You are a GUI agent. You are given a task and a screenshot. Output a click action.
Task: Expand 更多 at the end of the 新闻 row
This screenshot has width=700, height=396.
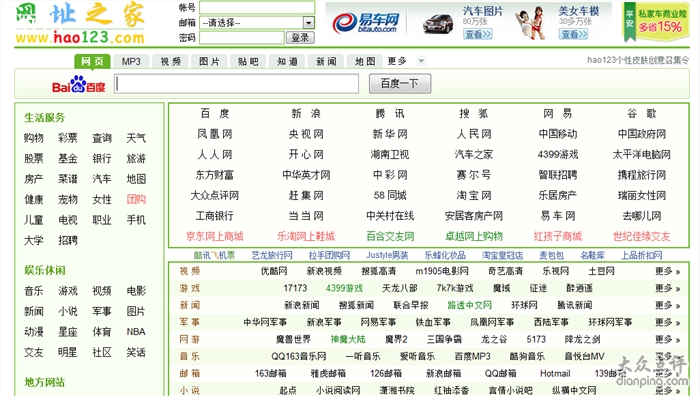pyautogui.click(x=667, y=305)
